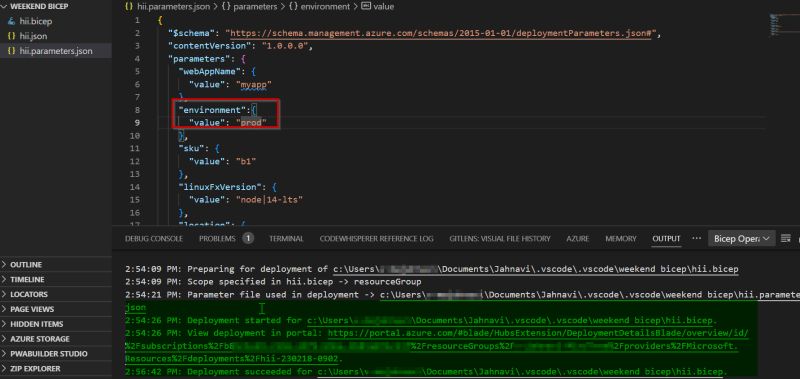Switch to the MEMORY tab
The width and height of the screenshot is (800, 379).
coord(621,239)
